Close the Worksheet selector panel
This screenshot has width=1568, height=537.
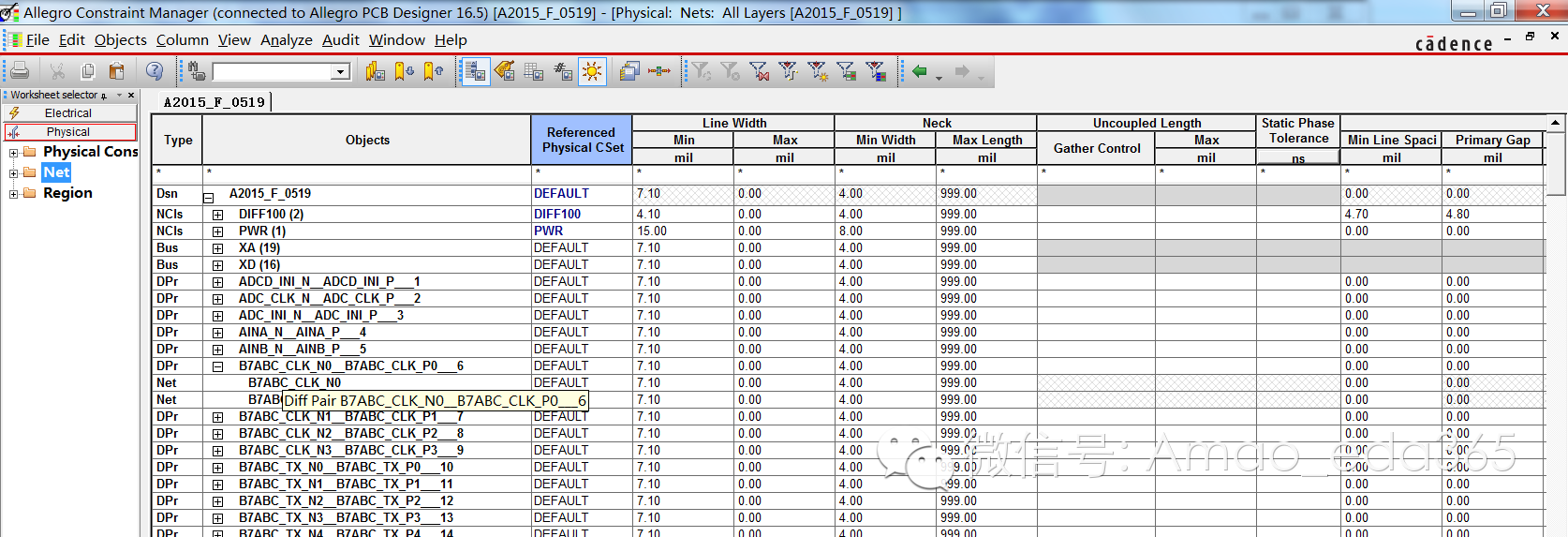pos(131,95)
